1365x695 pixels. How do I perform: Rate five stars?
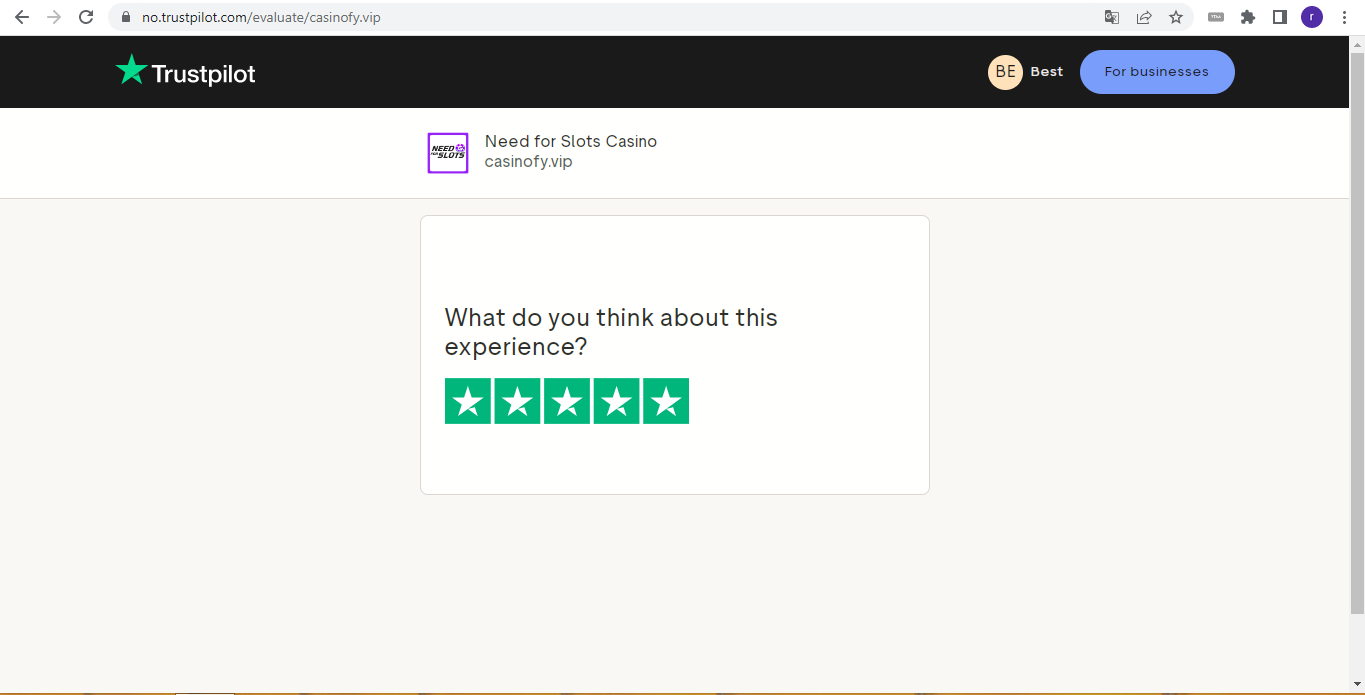(x=666, y=401)
